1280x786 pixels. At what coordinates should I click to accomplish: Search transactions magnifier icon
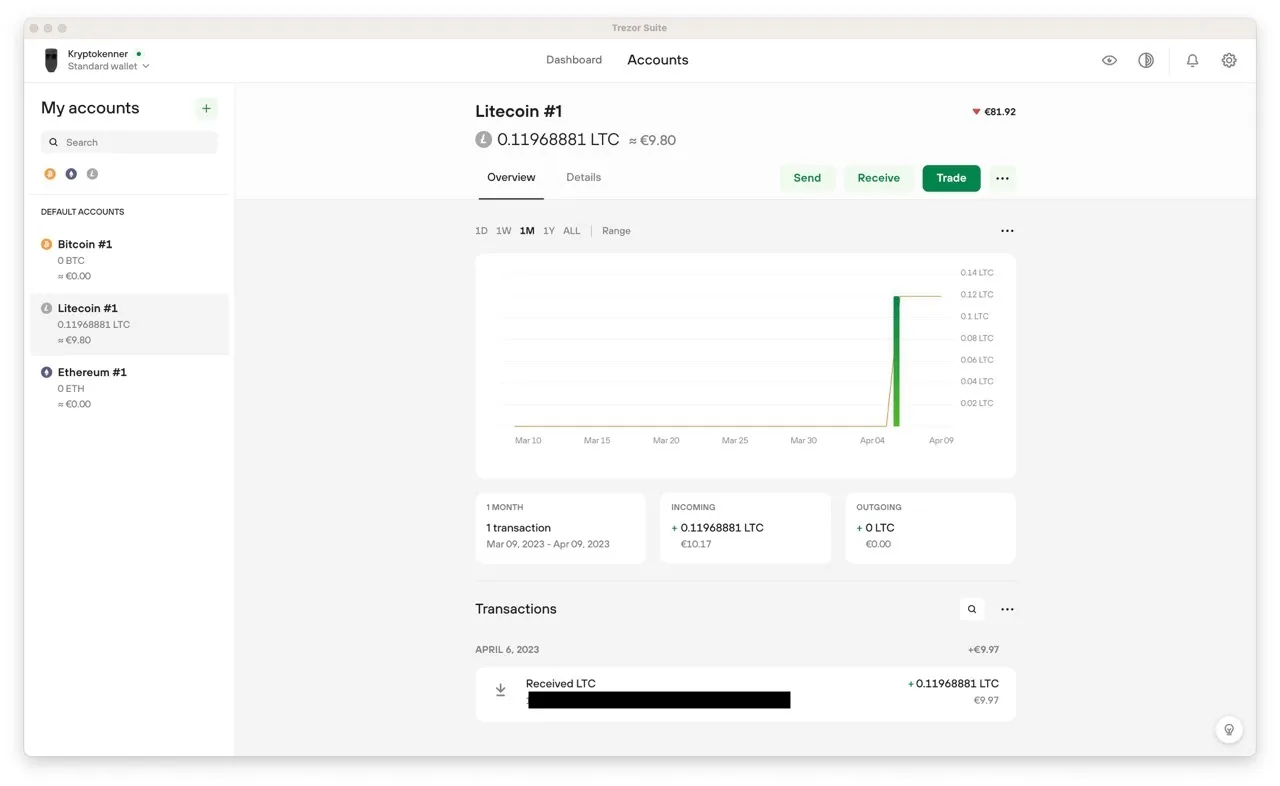972,609
